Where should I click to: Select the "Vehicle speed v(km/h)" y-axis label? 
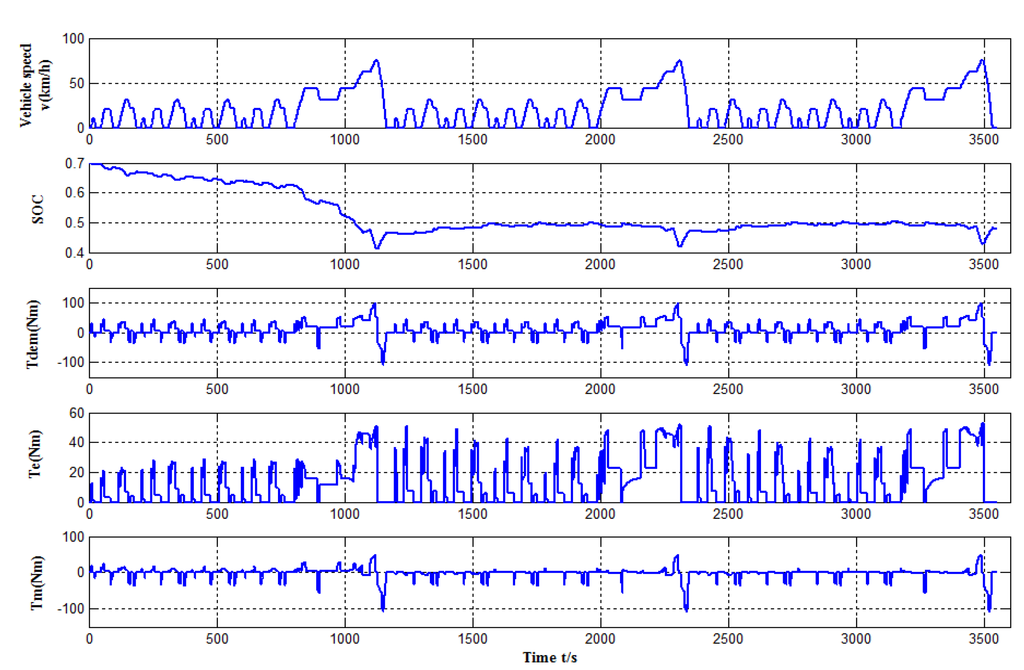(35, 85)
